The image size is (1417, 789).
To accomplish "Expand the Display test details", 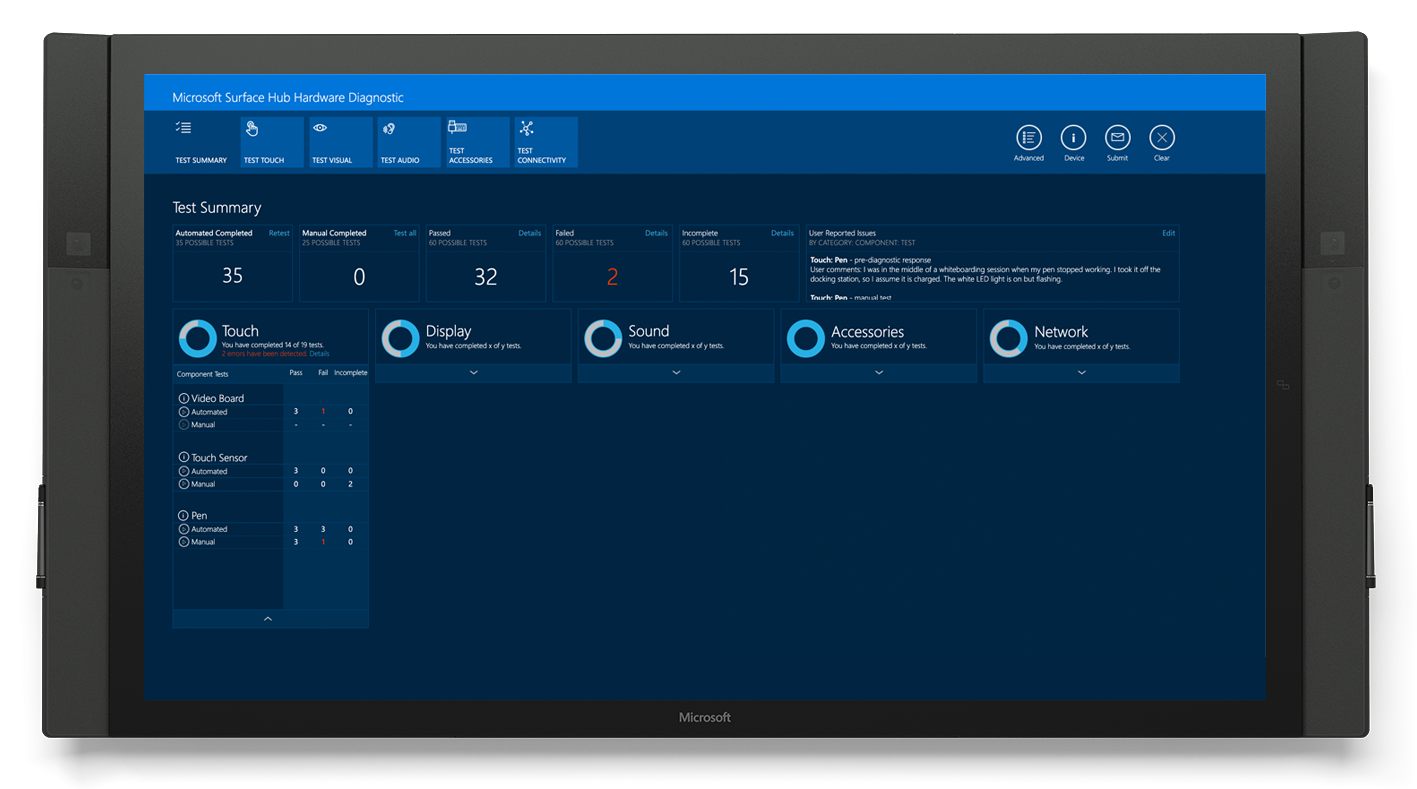I will (473, 373).
